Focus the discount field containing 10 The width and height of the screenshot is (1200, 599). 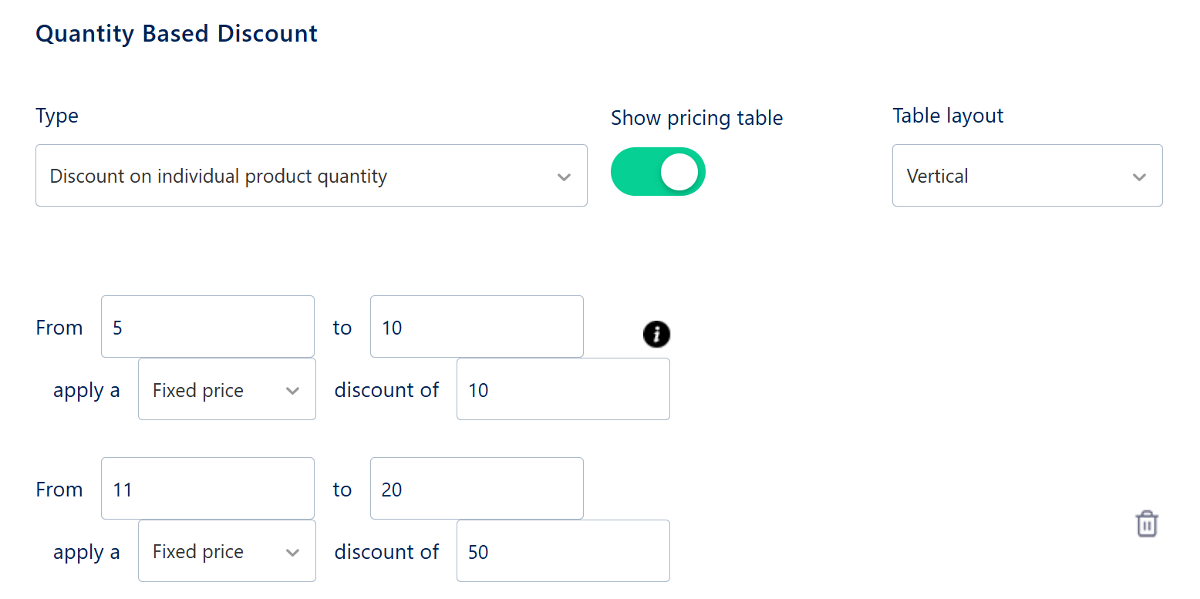coord(562,390)
